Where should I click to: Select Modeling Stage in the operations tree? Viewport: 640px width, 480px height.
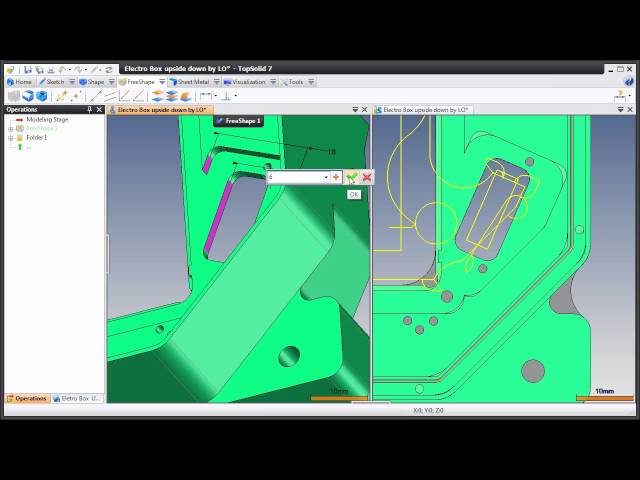(46, 120)
